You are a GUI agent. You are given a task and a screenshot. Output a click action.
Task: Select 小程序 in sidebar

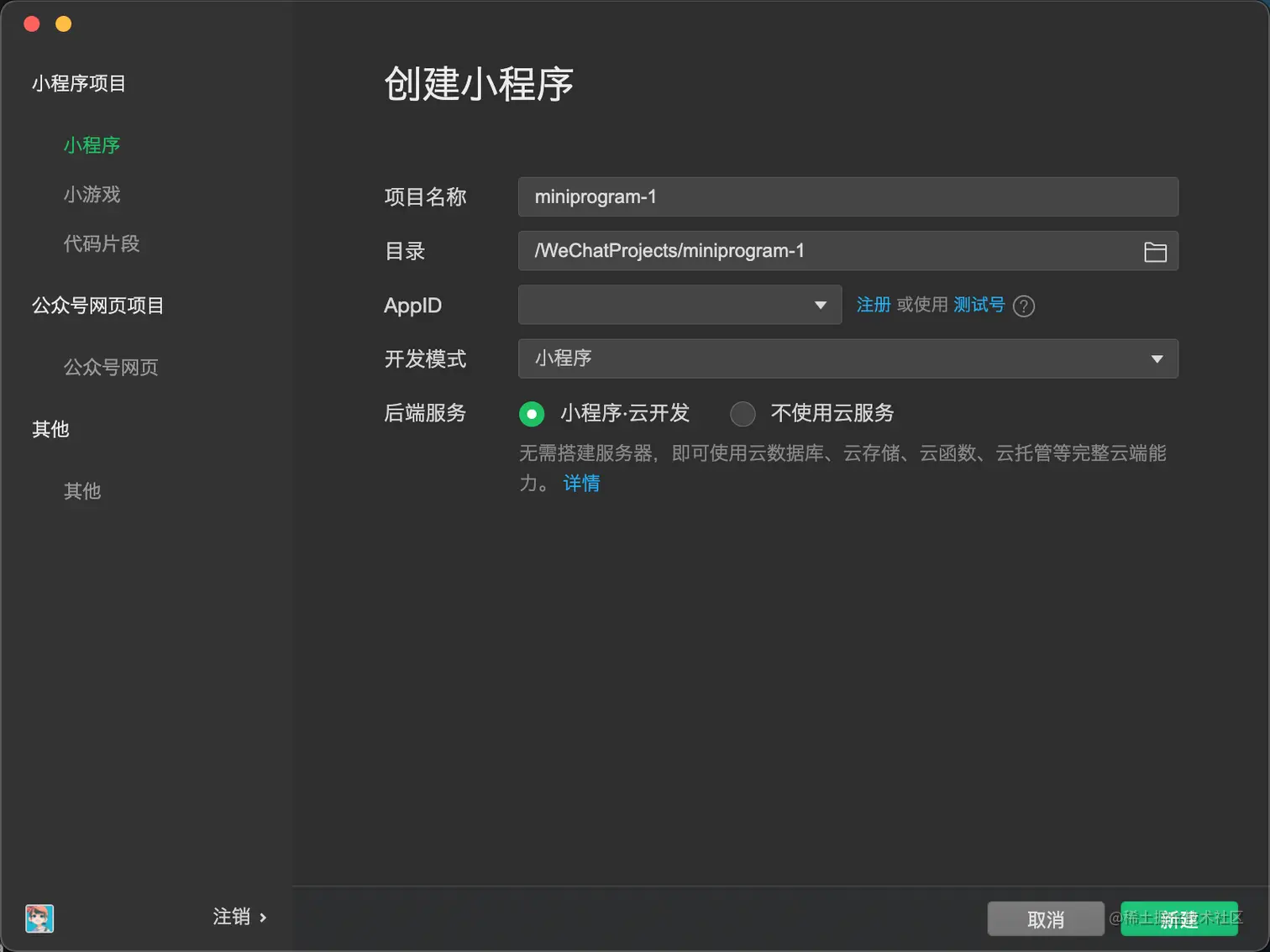coord(92,145)
